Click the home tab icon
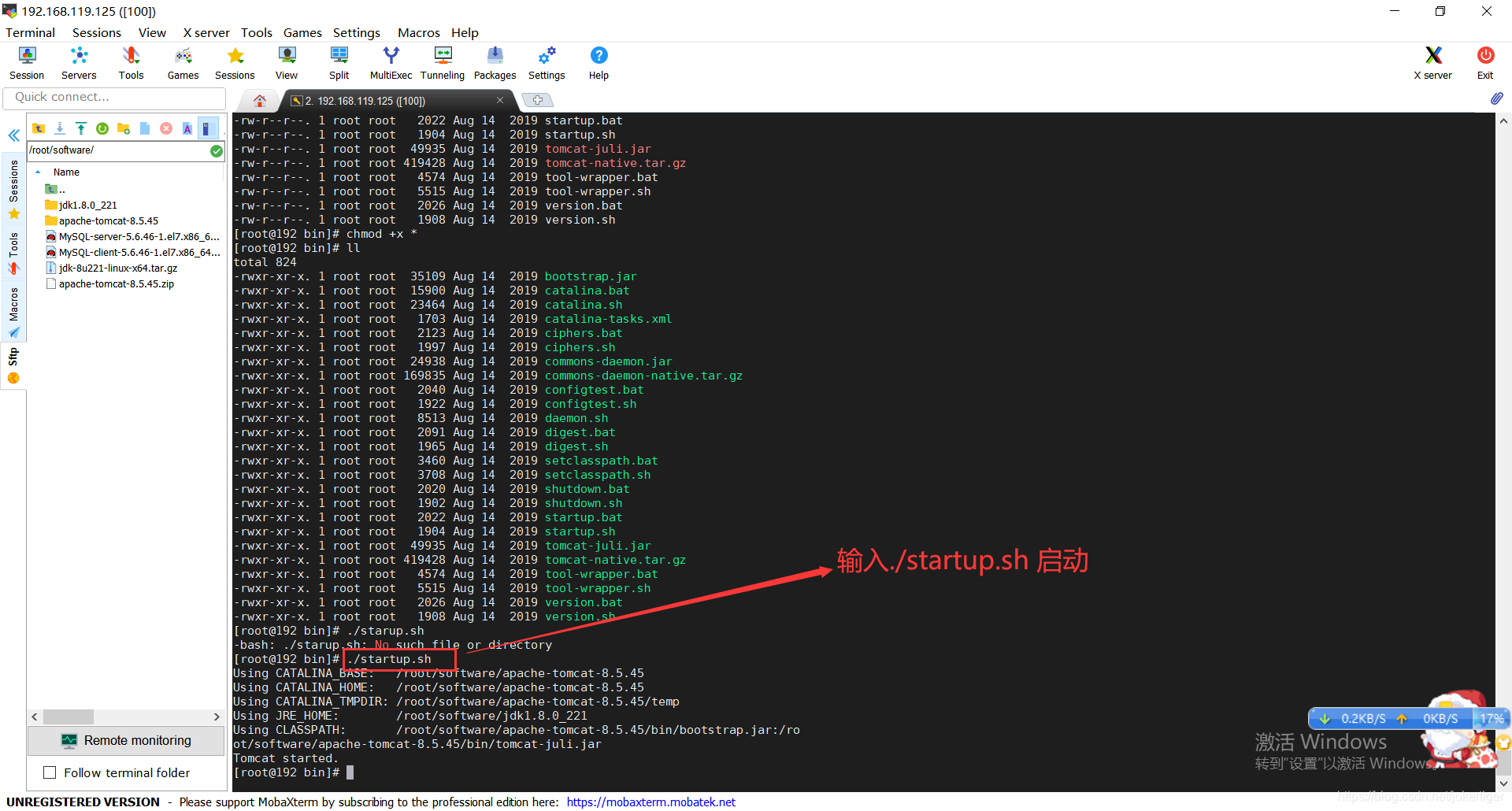1512x811 pixels. [x=260, y=101]
